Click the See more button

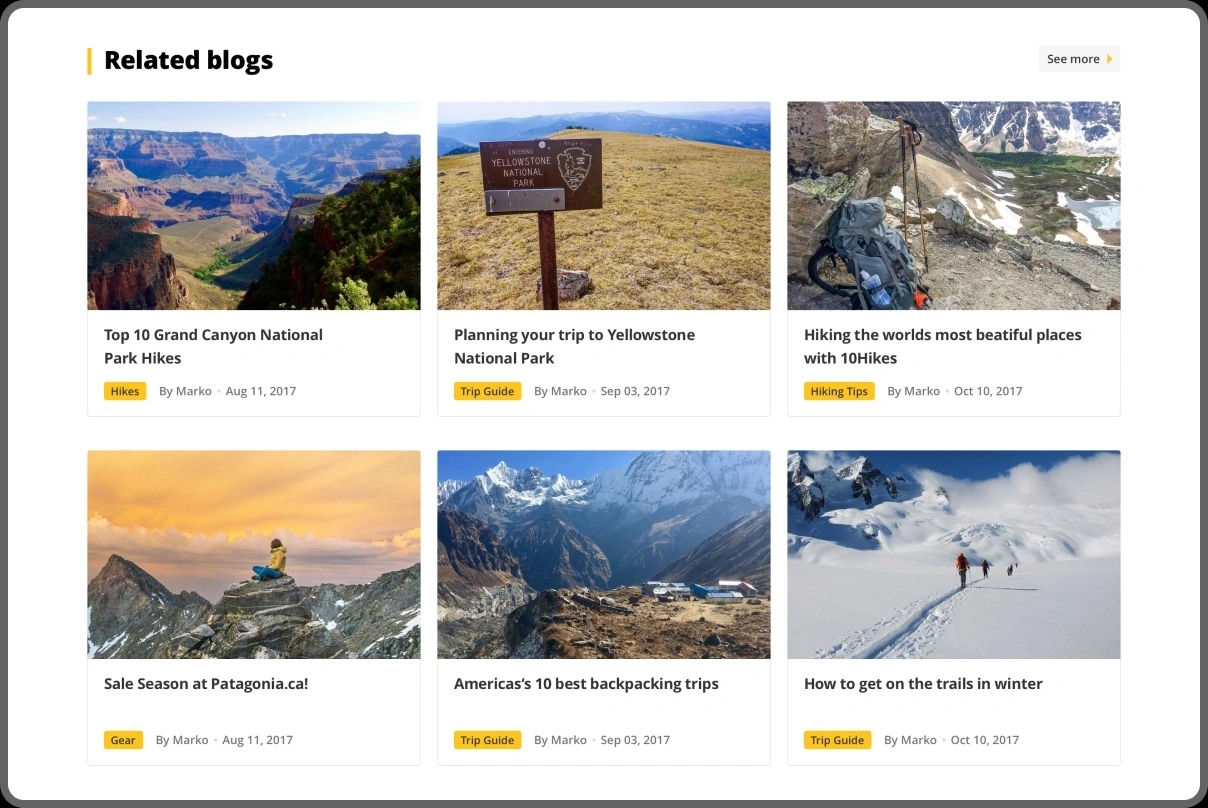[1078, 59]
